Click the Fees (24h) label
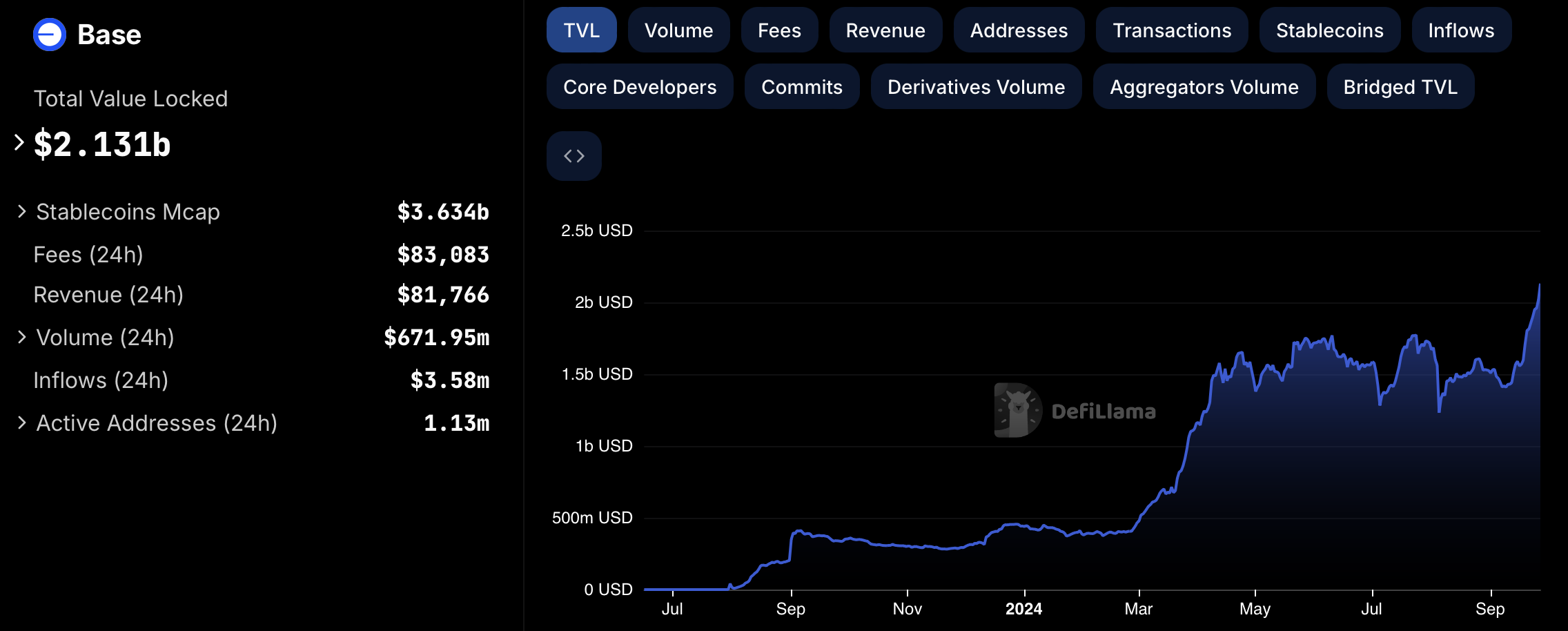The width and height of the screenshot is (1568, 631). click(x=88, y=255)
